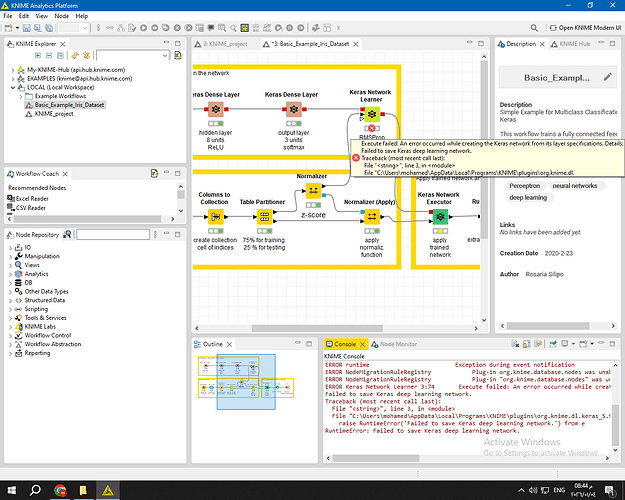625x500 pixels.
Task: Click the Clear Console icon
Action: point(515,344)
